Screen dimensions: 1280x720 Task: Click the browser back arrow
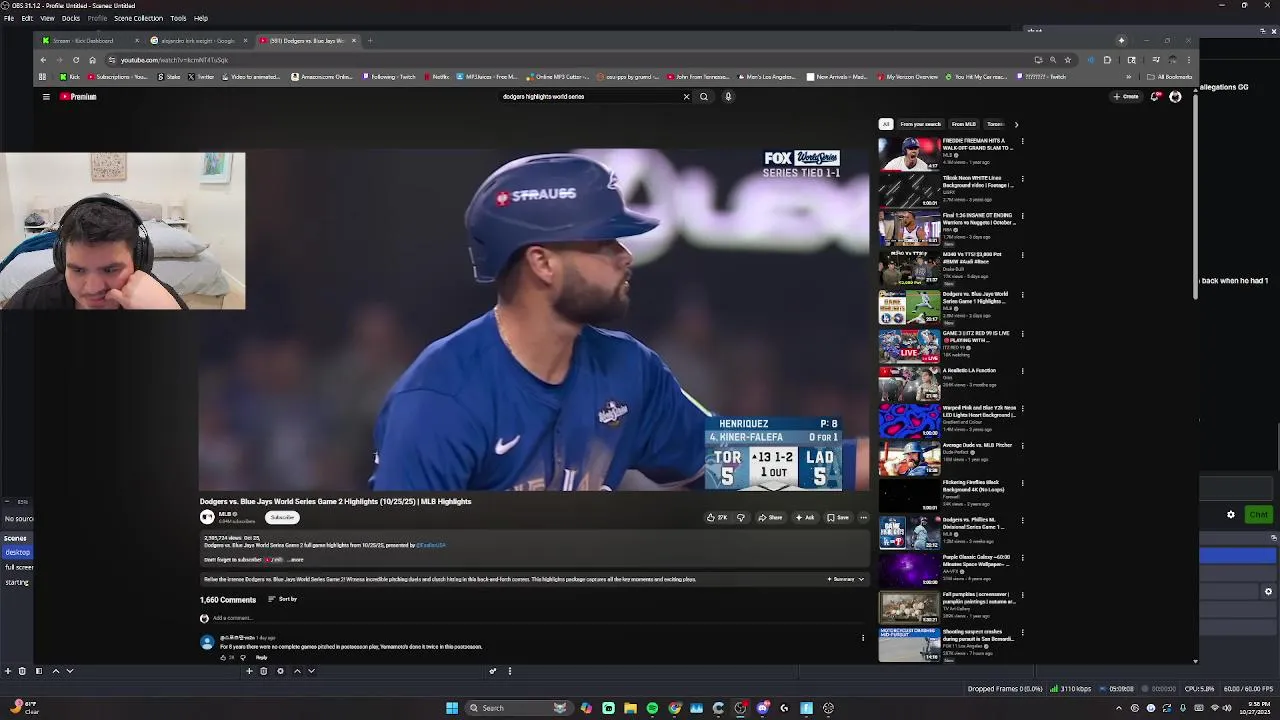pos(43,60)
